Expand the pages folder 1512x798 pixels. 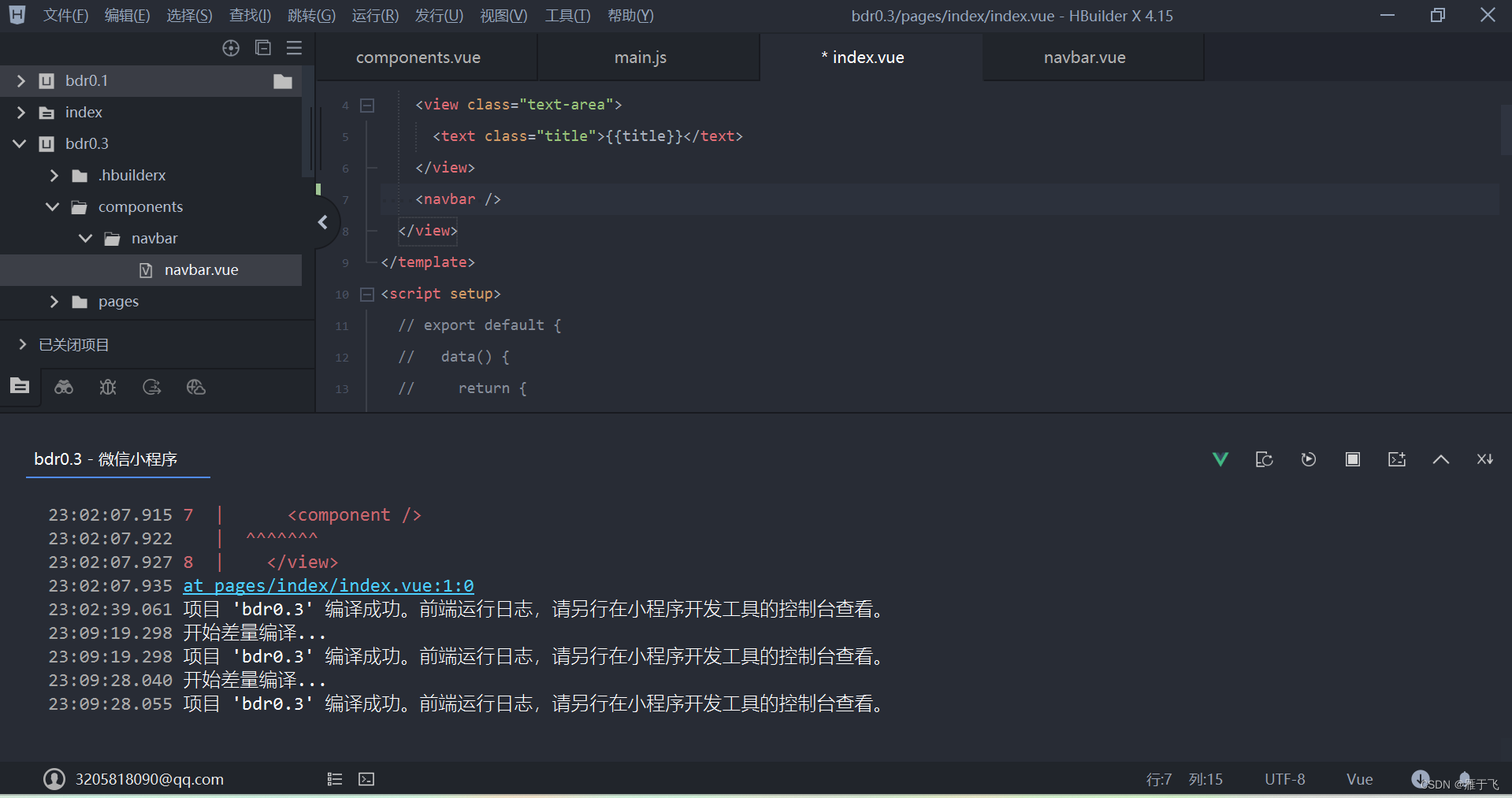[54, 302]
